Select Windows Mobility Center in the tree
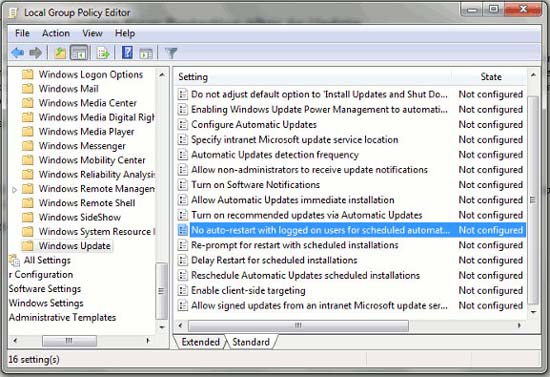Screen dimensions: 550x377 [x=92, y=160]
